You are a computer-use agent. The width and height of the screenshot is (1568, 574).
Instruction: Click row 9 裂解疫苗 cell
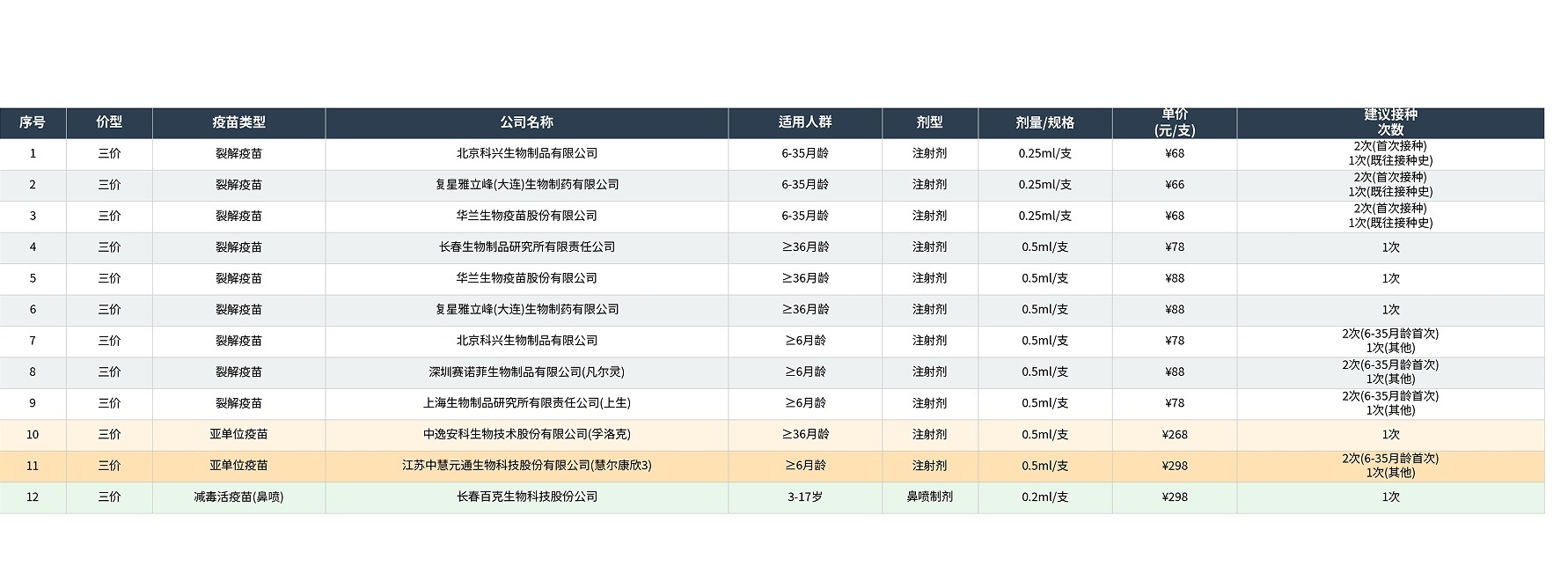point(238,403)
